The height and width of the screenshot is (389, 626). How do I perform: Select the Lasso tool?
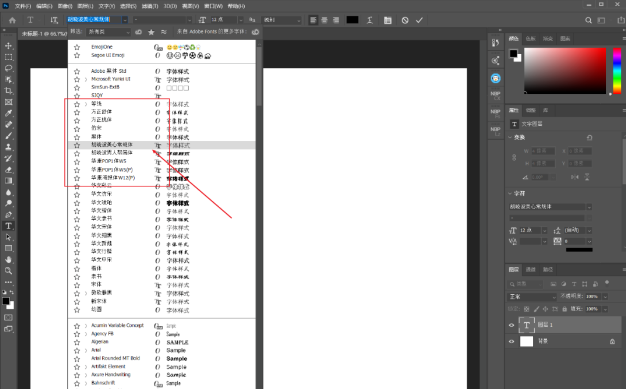(8, 68)
